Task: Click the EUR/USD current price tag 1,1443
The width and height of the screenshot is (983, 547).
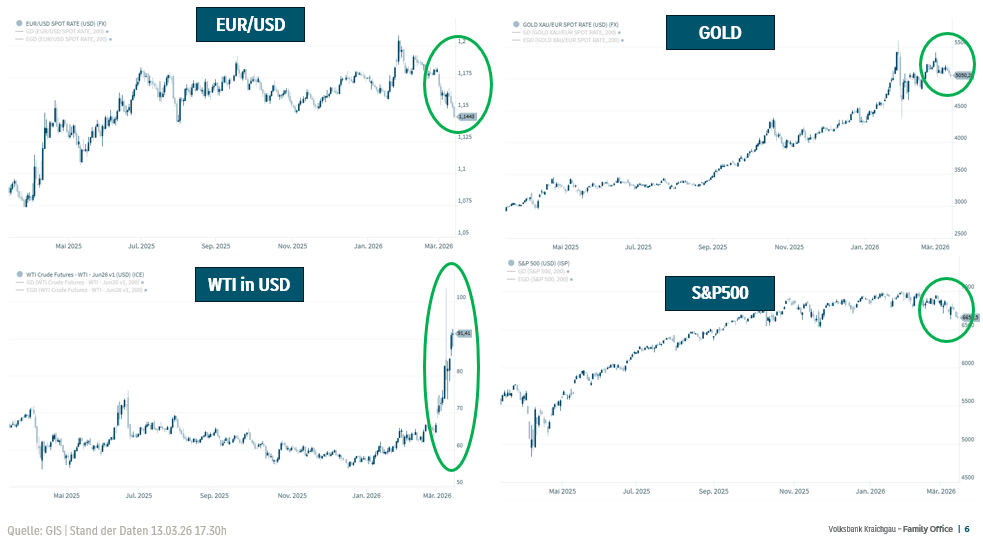Action: (x=466, y=117)
